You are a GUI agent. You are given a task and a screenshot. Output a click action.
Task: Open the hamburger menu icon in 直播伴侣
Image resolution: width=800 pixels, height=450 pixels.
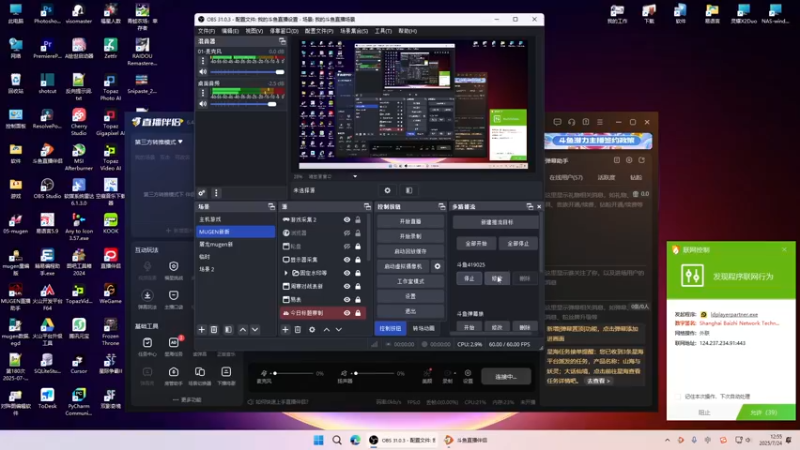pyautogui.click(x=600, y=122)
